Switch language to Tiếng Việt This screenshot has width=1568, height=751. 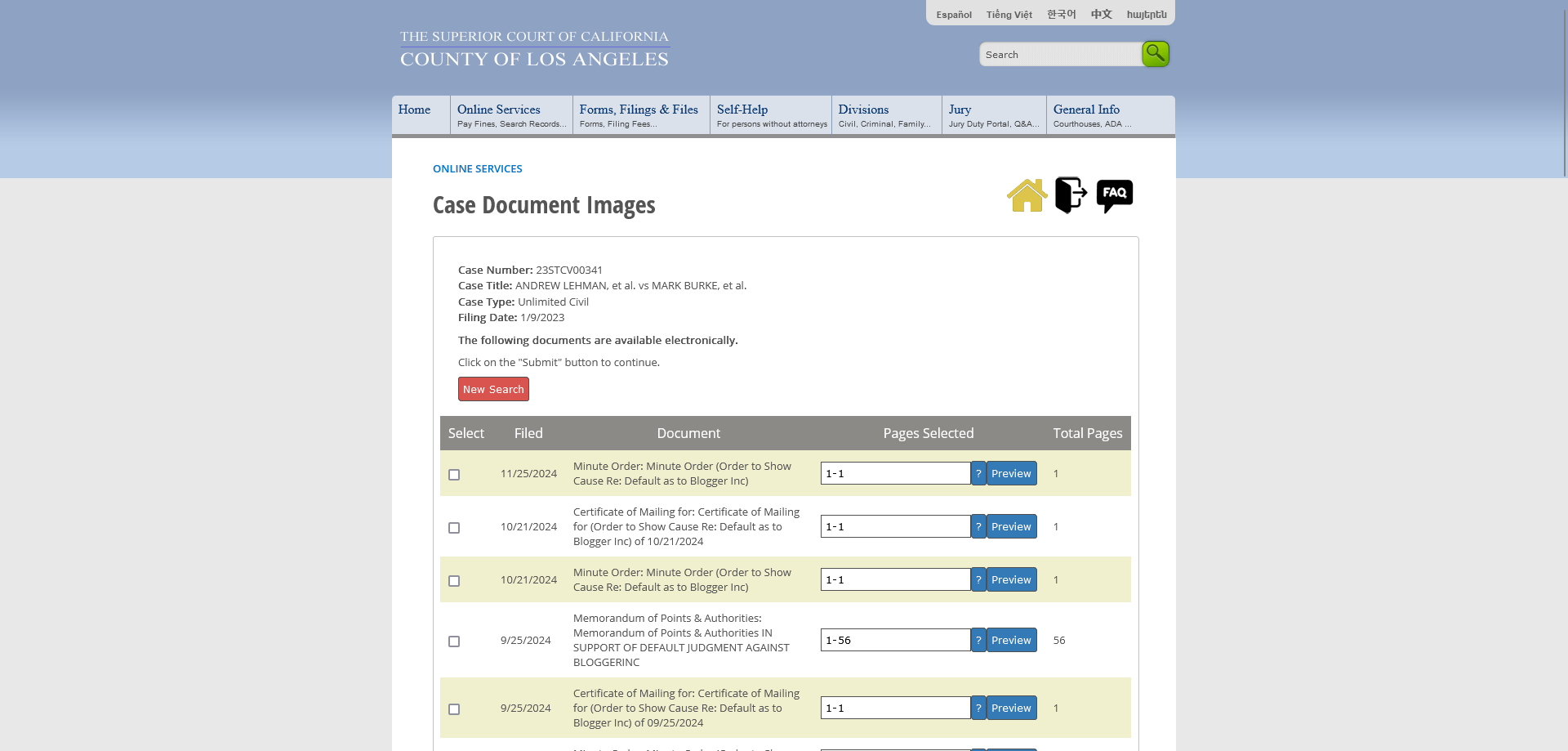(1009, 15)
